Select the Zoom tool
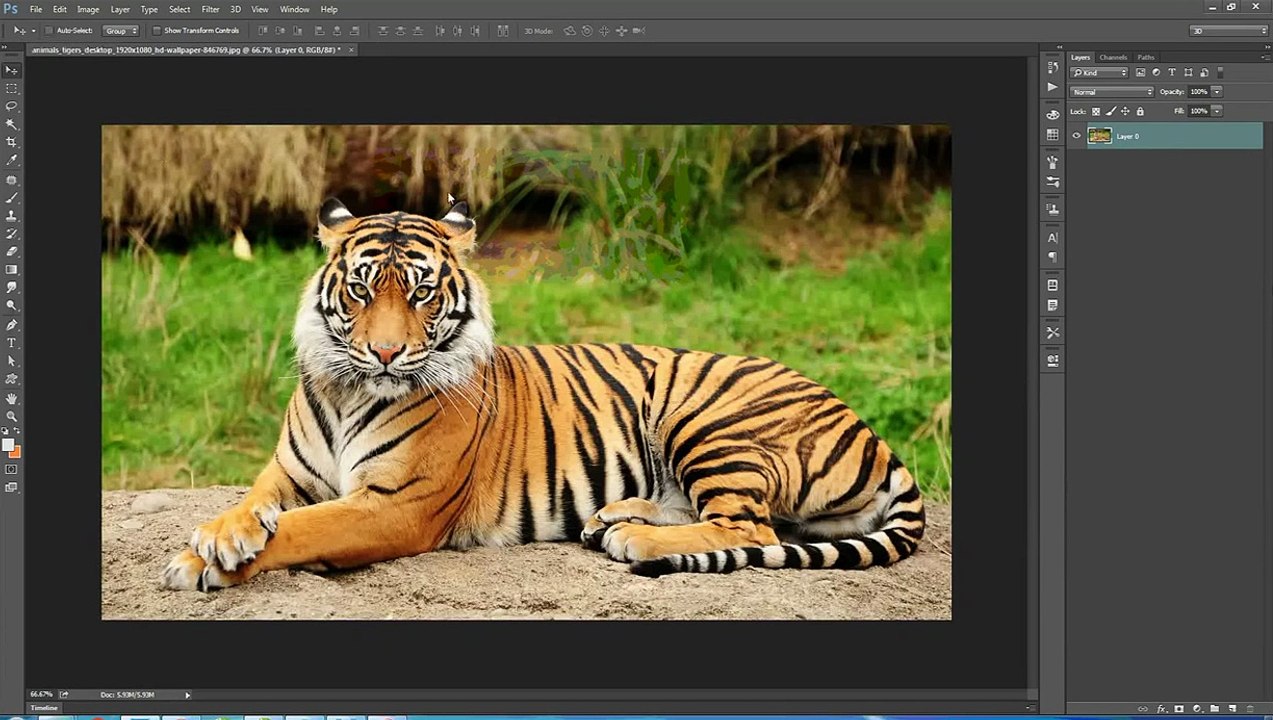1273x720 pixels. tap(11, 416)
